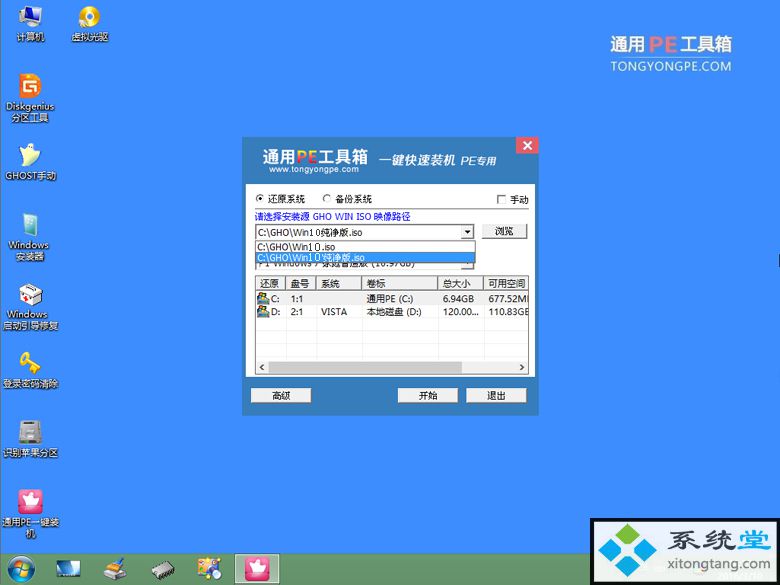This screenshot has height=585, width=780.
Task: Launch Diskgenius 分区工具 icon
Action: point(30,98)
